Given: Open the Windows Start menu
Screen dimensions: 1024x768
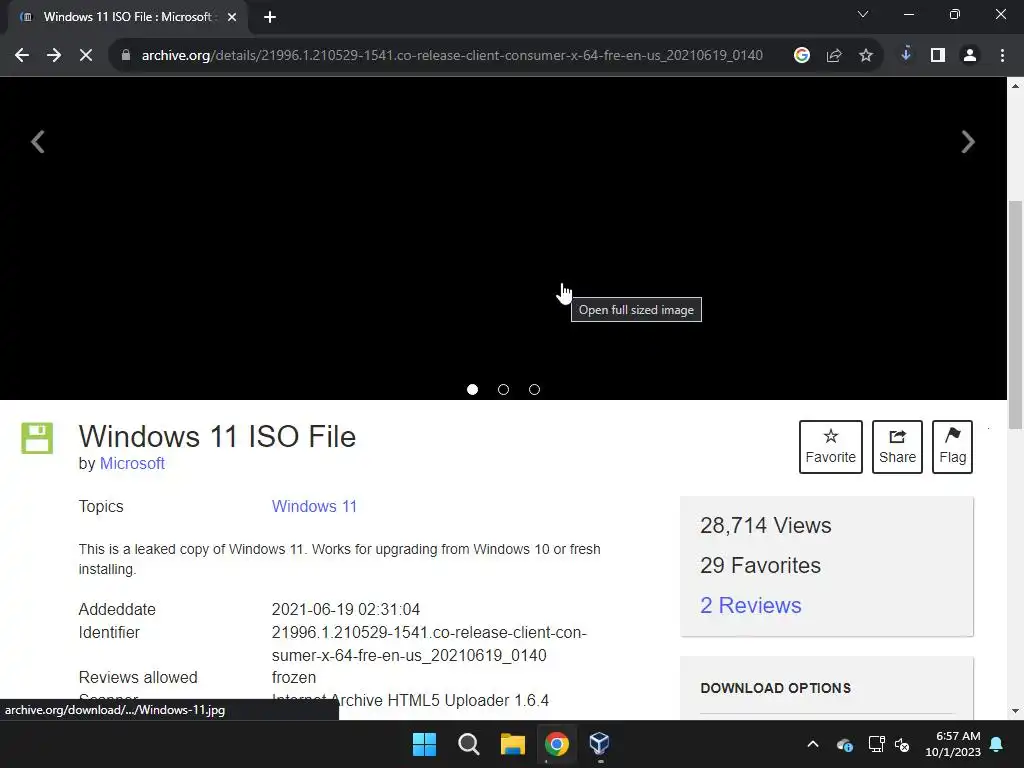Looking at the screenshot, I should click(424, 744).
